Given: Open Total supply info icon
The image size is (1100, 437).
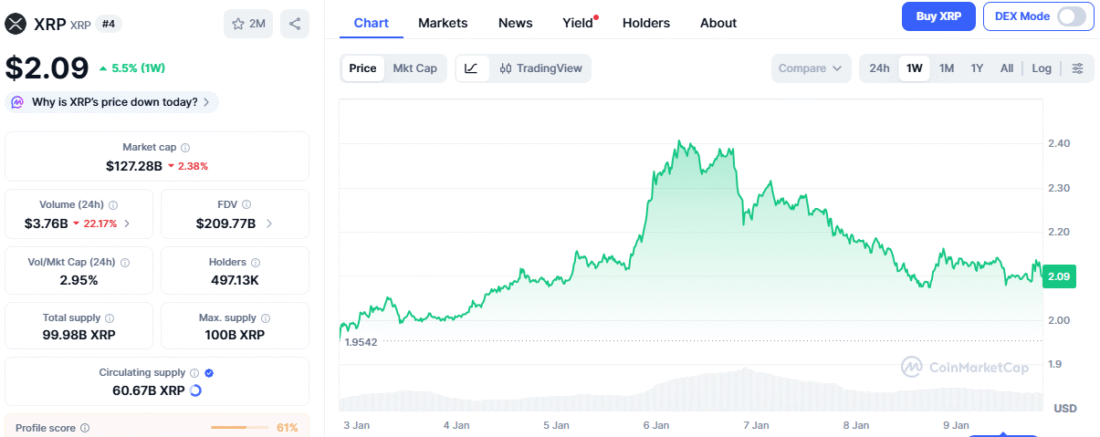Looking at the screenshot, I should click(109, 318).
